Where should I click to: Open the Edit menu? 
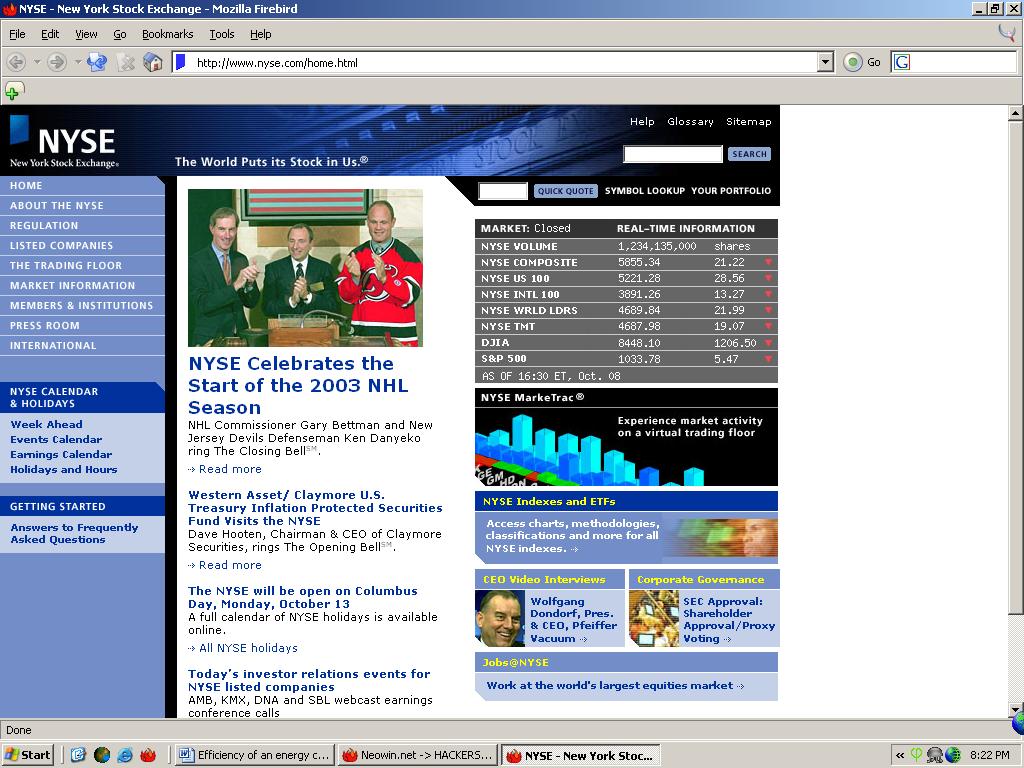50,34
